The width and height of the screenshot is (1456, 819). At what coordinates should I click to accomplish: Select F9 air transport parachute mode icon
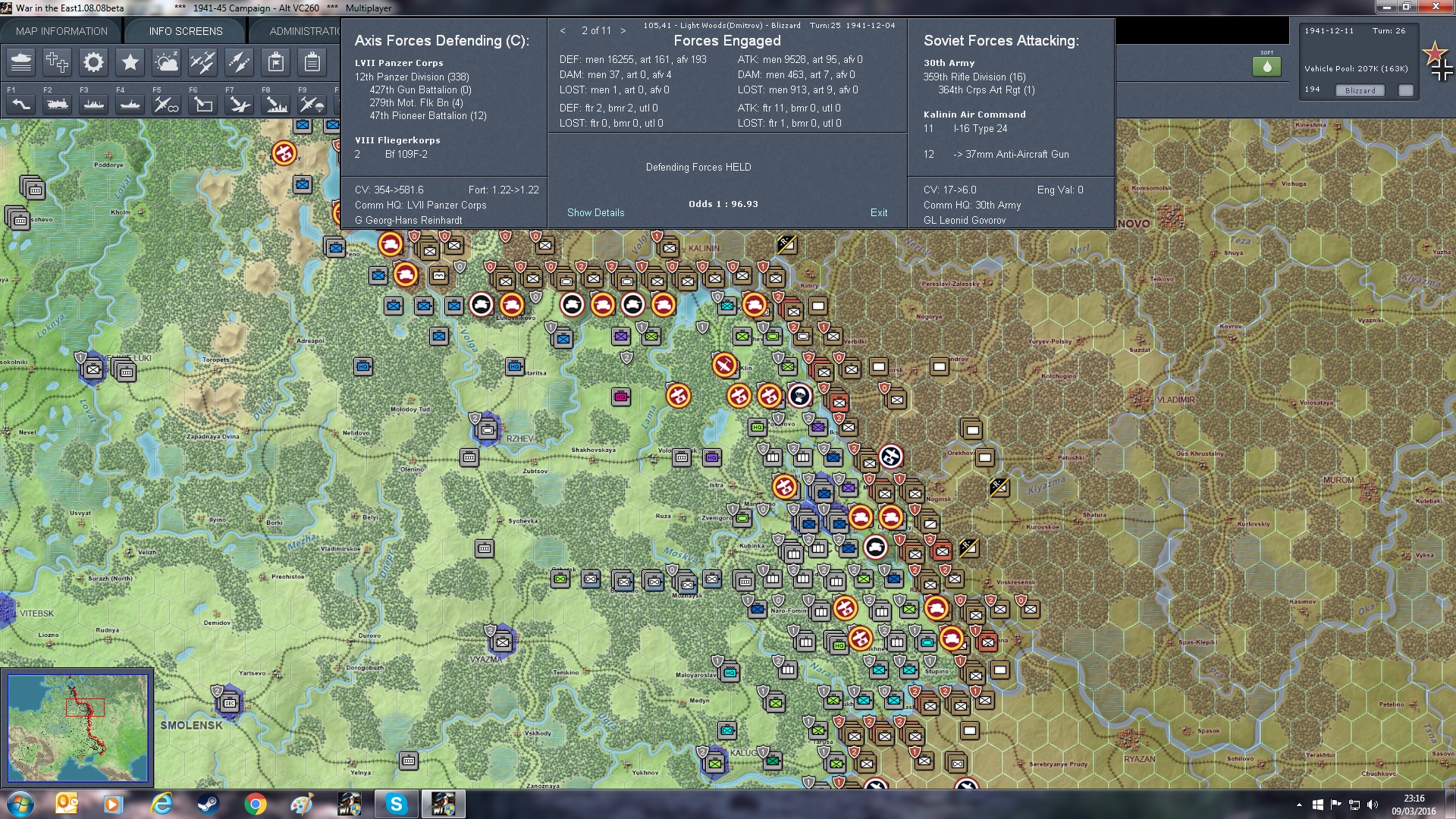coord(312,105)
